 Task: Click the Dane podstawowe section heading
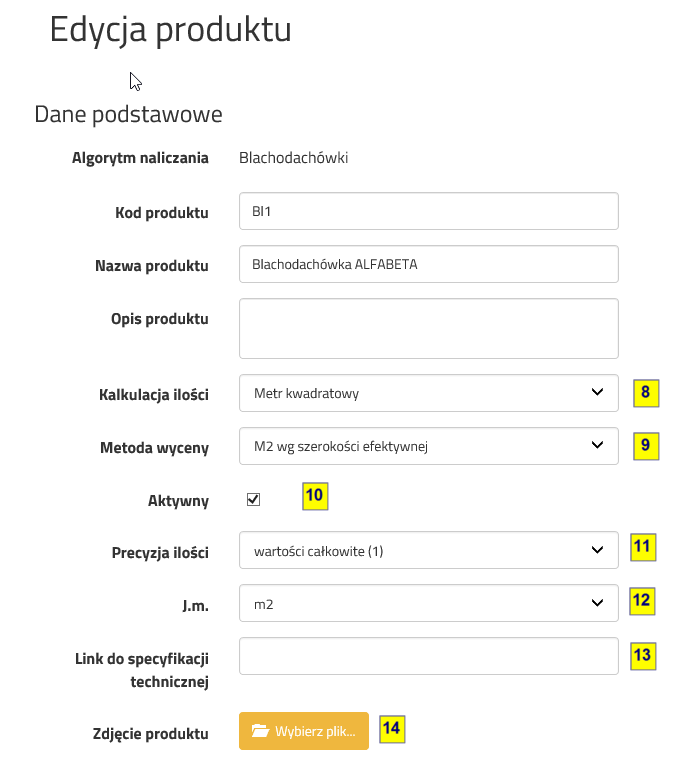tap(128, 115)
